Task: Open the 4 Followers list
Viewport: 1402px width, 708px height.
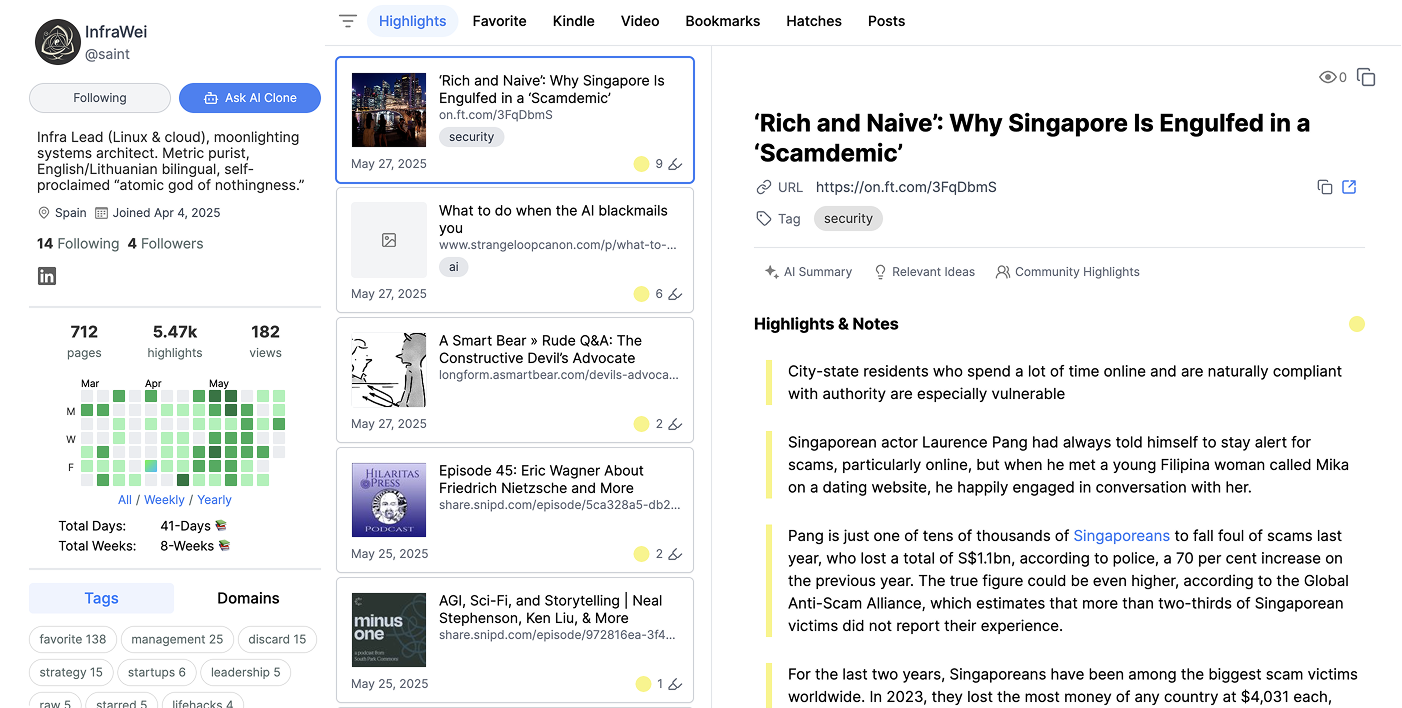Action: click(165, 244)
